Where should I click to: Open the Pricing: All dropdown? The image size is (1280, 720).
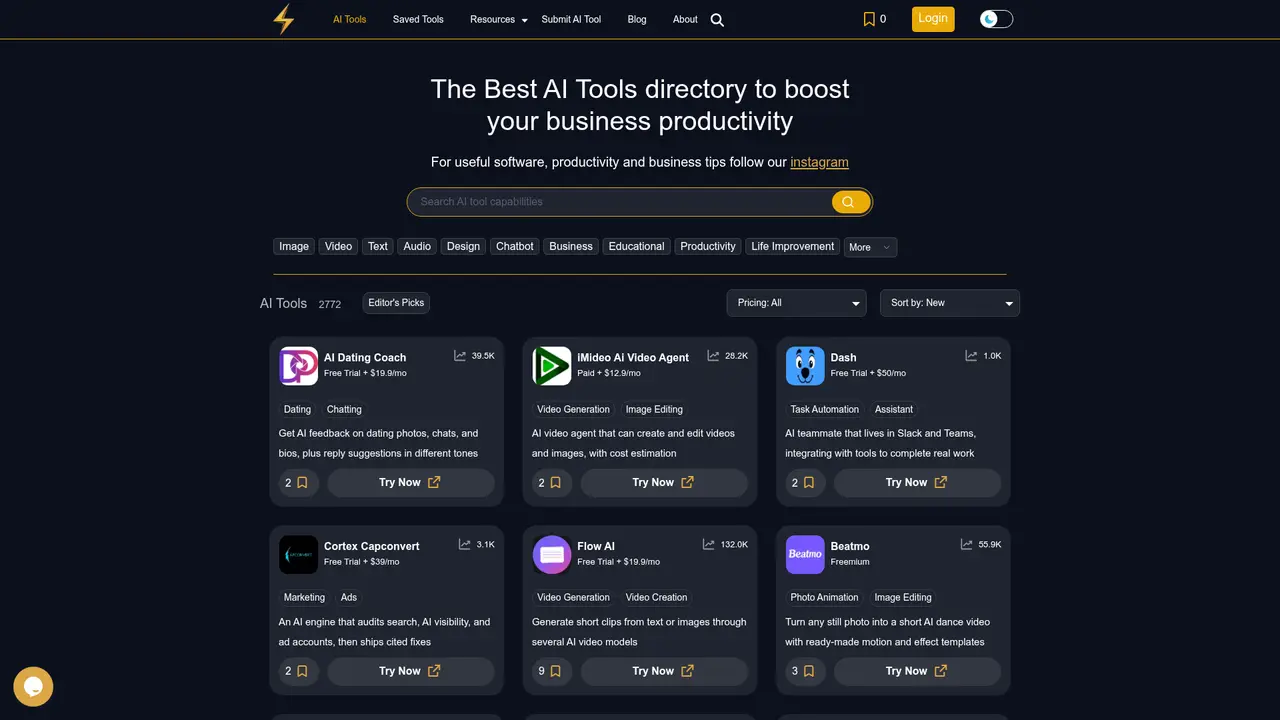796,303
